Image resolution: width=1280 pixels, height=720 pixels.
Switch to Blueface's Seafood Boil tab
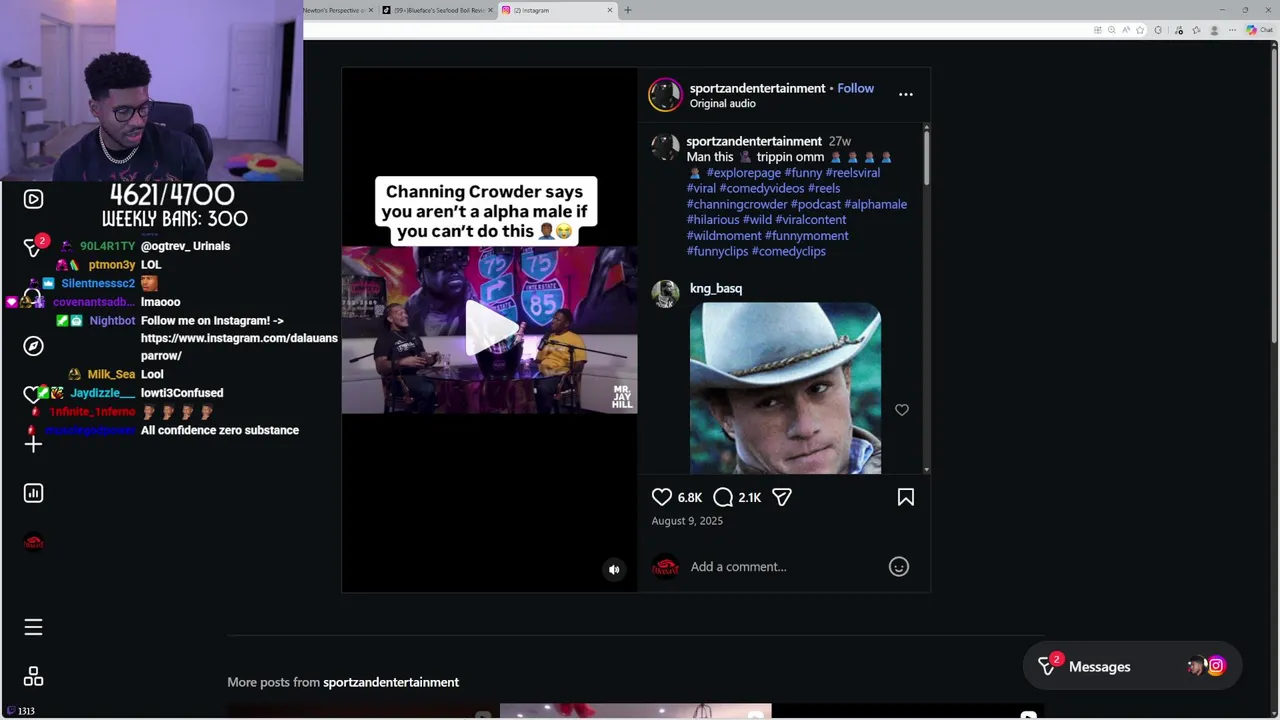coord(438,10)
